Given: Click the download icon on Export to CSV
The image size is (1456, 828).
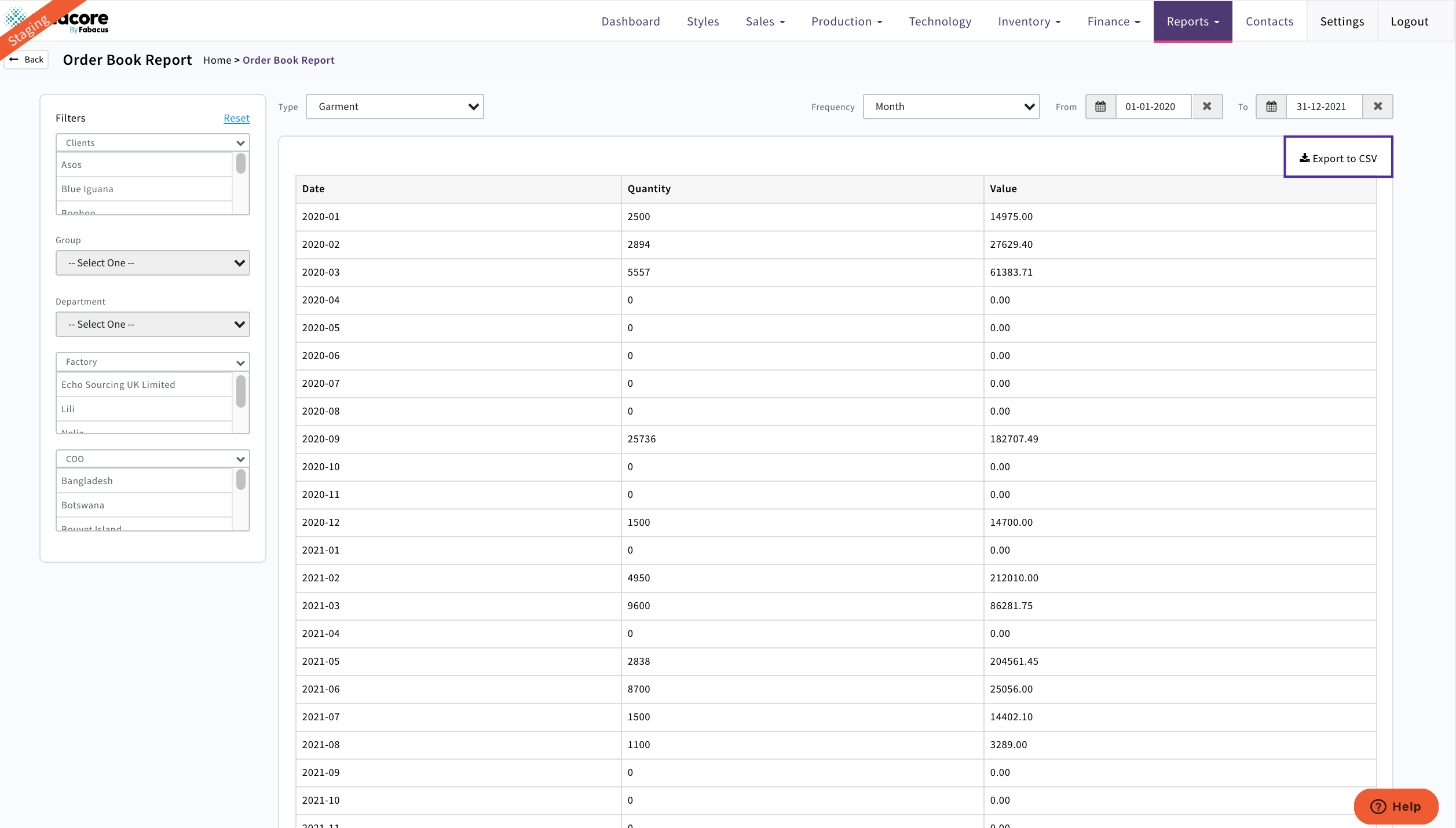Looking at the screenshot, I should tap(1305, 157).
